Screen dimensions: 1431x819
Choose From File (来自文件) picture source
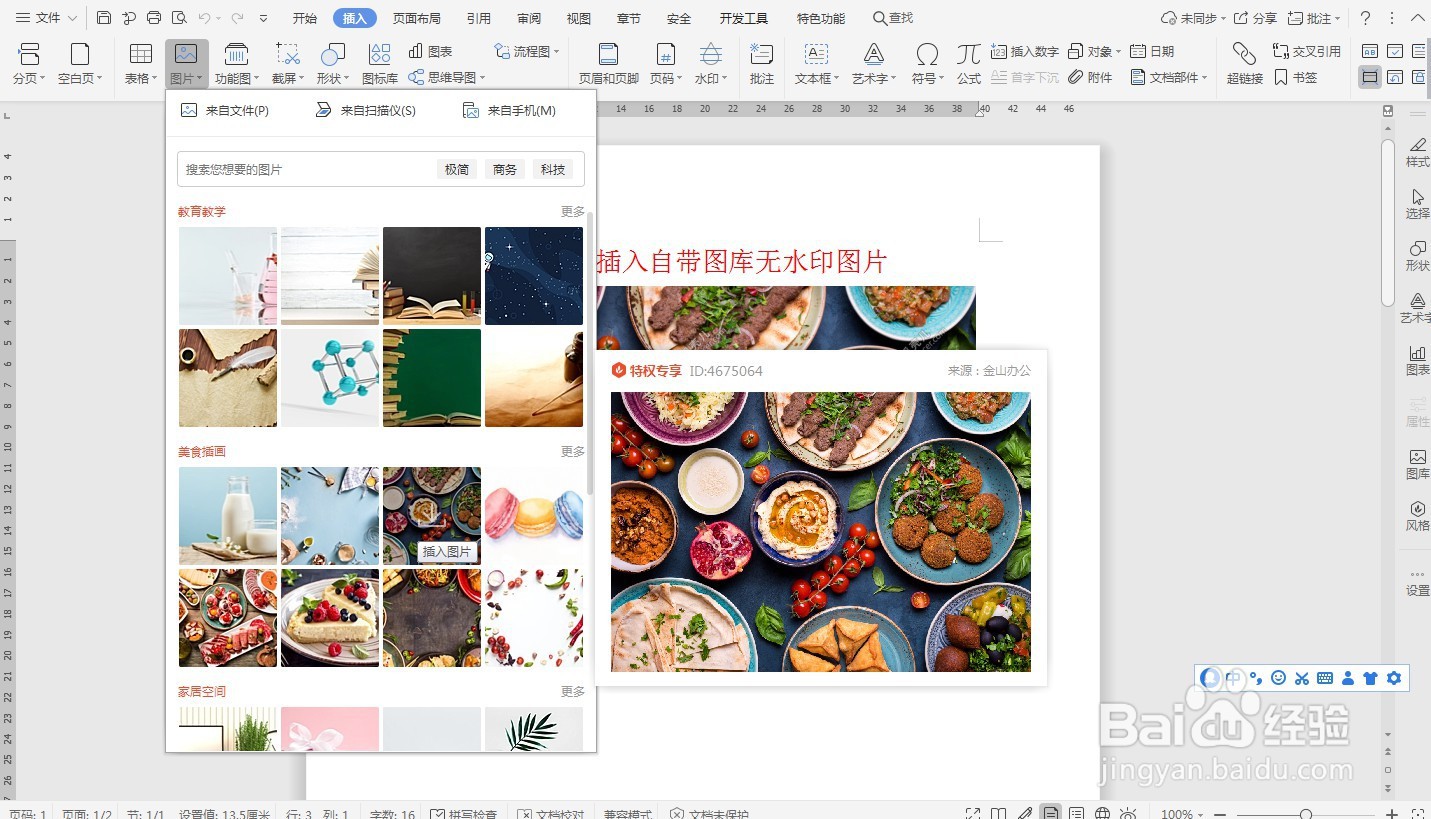tap(225, 111)
